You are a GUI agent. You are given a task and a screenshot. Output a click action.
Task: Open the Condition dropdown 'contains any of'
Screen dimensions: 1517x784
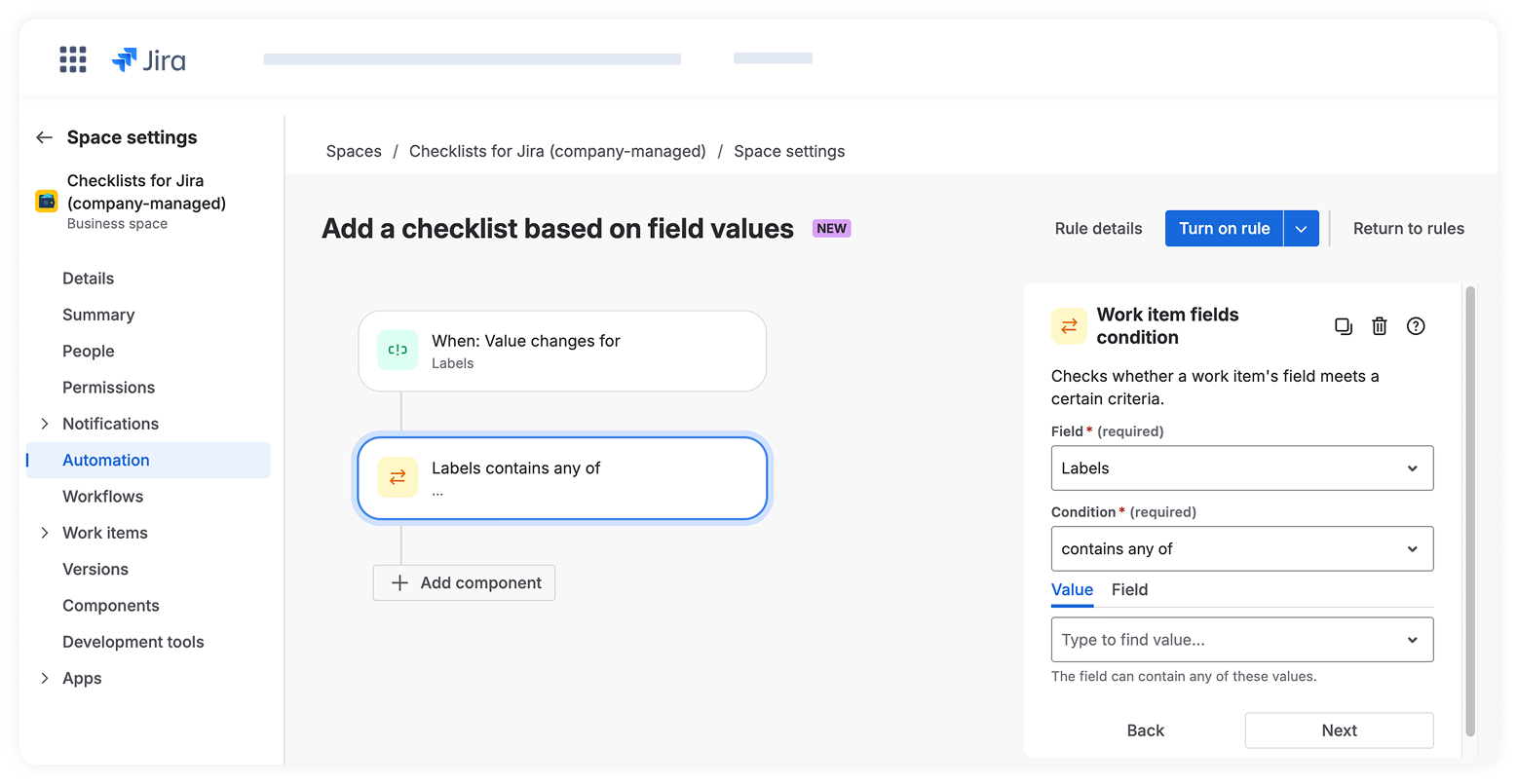1241,549
